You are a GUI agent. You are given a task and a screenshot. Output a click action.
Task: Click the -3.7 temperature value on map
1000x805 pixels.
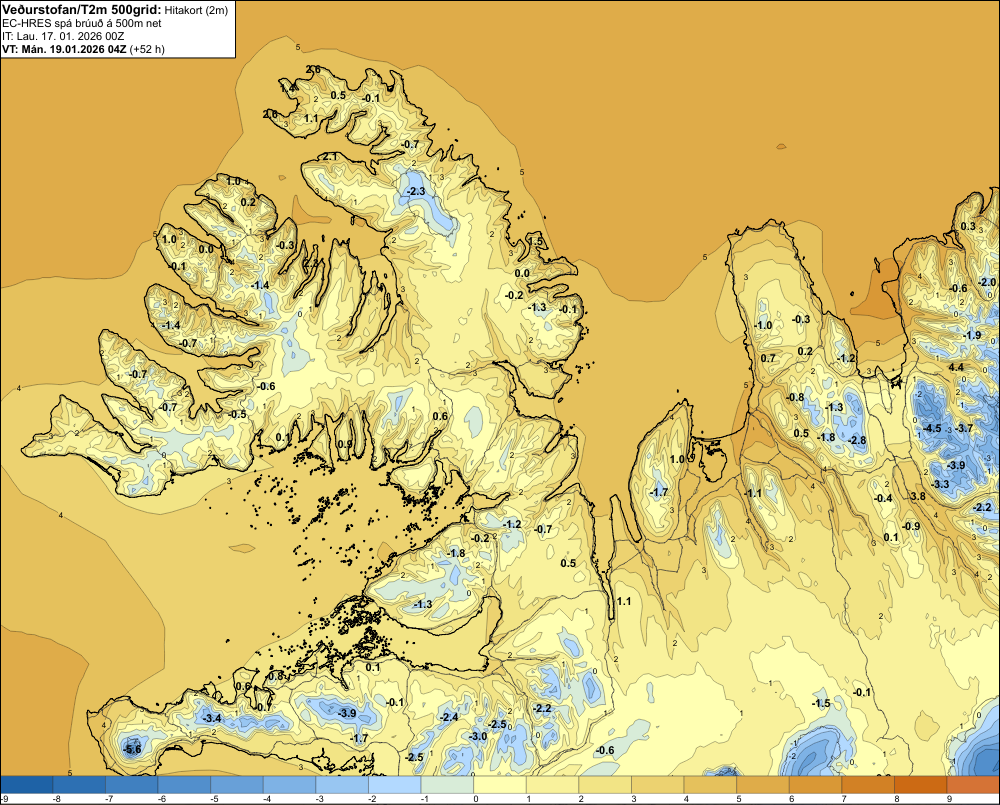point(964,428)
